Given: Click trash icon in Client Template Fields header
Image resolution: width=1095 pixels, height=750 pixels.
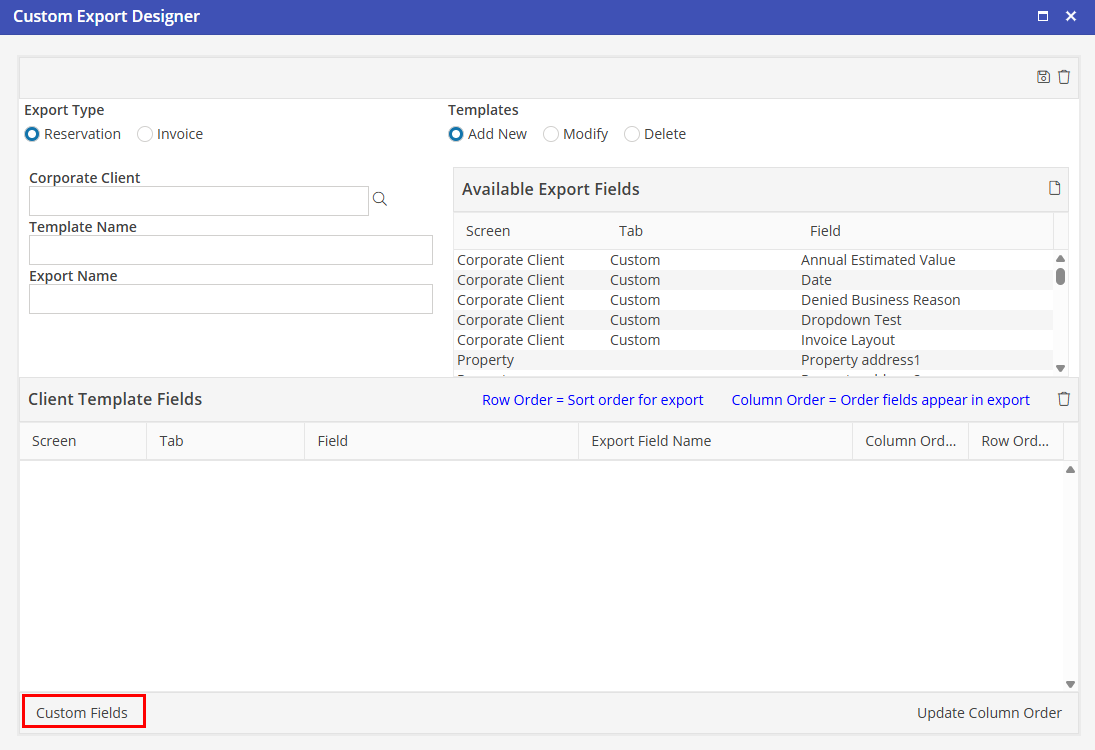Looking at the screenshot, I should pyautogui.click(x=1064, y=399).
